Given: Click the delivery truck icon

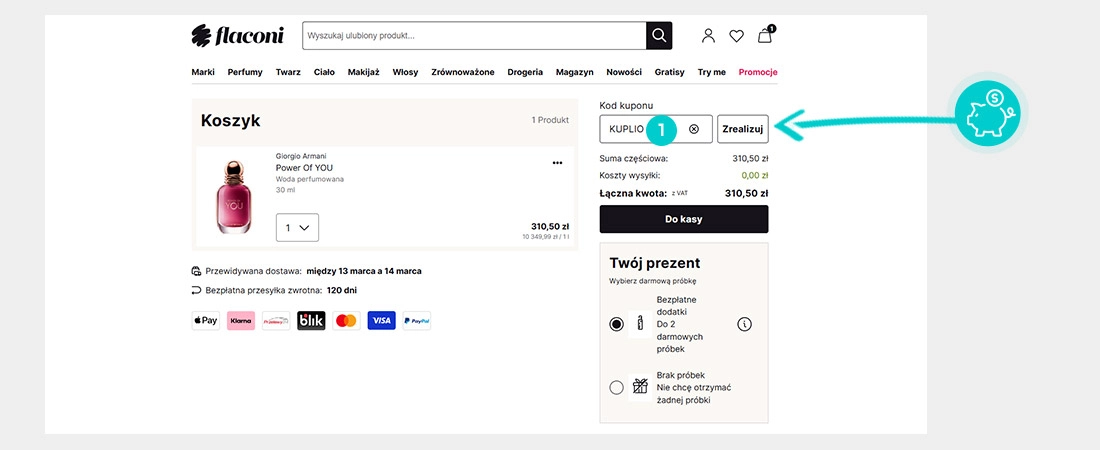Looking at the screenshot, I should tap(196, 271).
